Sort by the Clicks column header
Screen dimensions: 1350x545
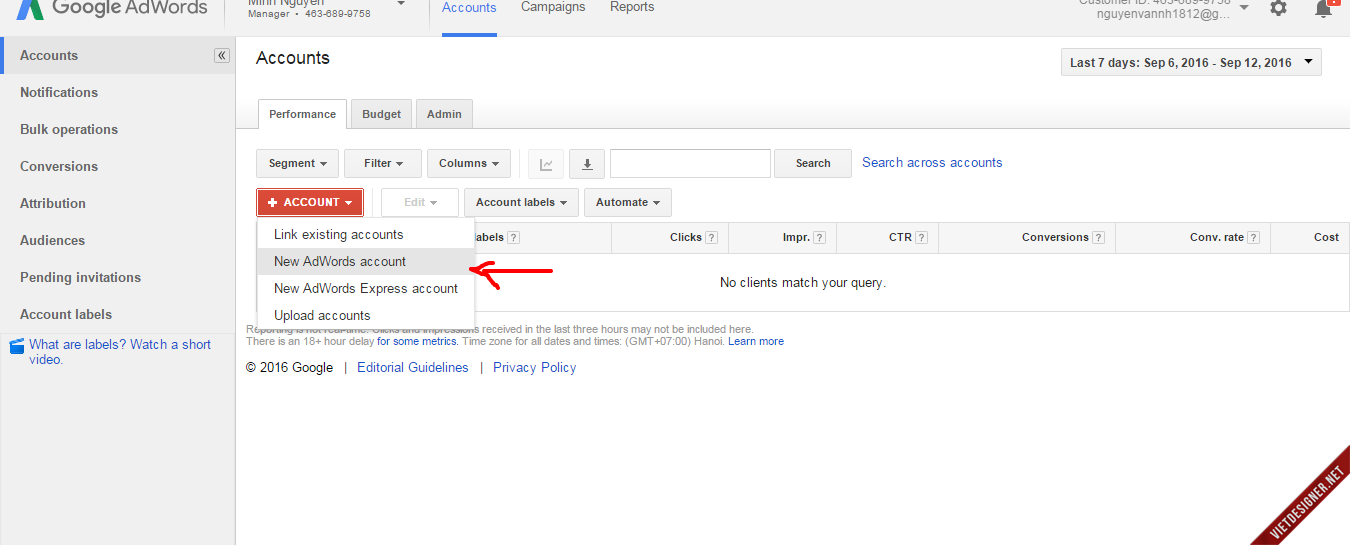[x=686, y=238]
